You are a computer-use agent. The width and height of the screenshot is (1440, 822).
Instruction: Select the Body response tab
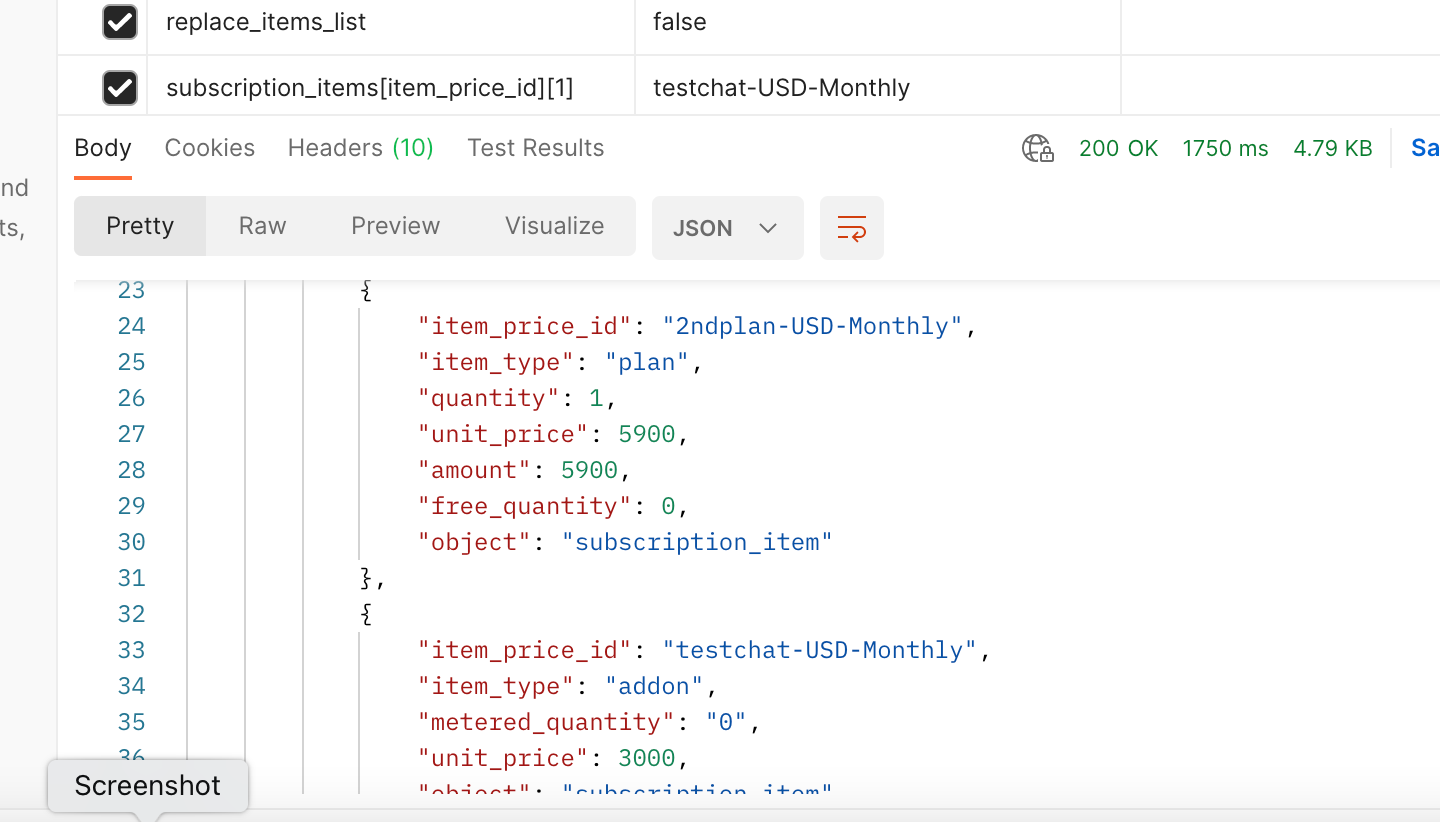pos(103,148)
